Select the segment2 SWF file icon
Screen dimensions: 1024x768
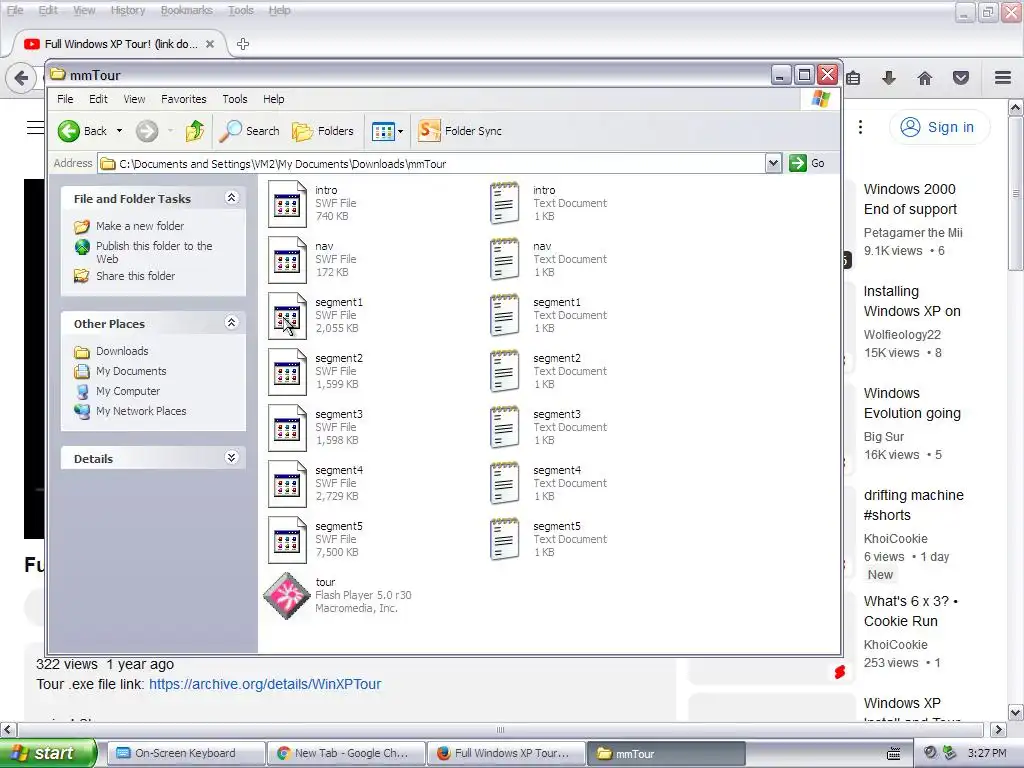tap(287, 372)
